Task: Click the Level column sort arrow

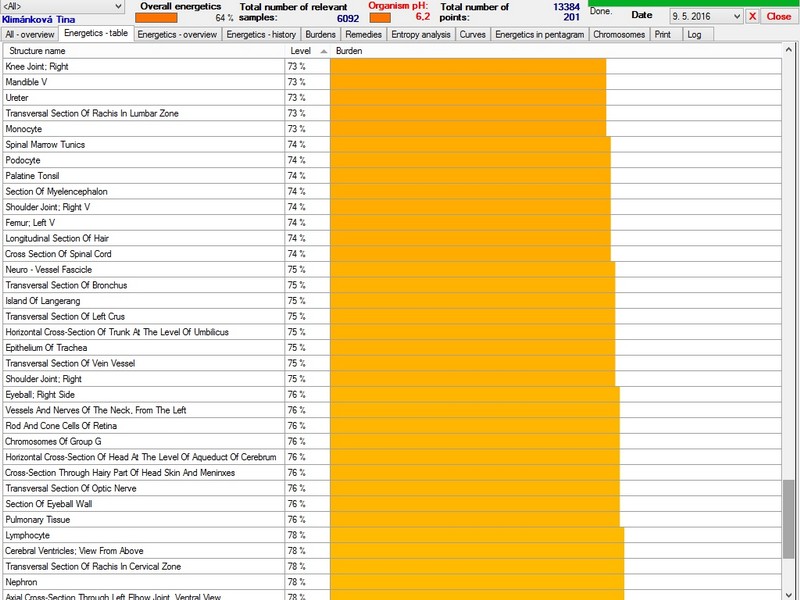Action: 323,51
